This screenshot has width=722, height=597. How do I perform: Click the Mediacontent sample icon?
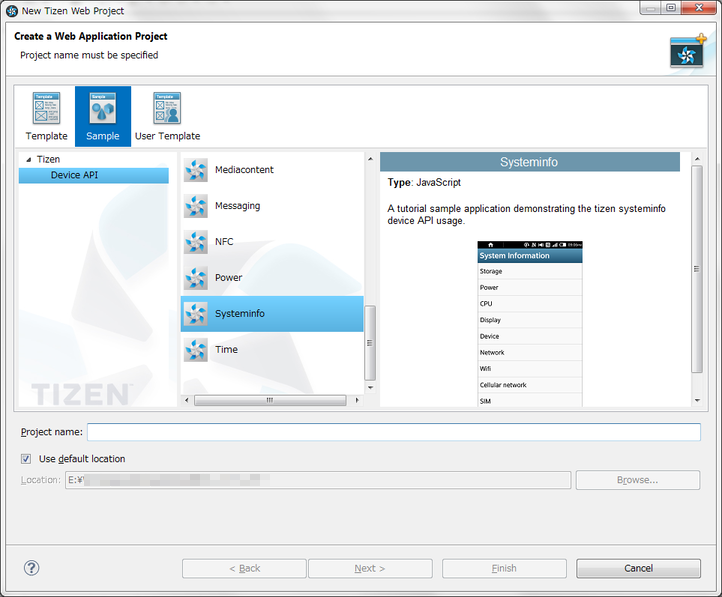point(196,170)
